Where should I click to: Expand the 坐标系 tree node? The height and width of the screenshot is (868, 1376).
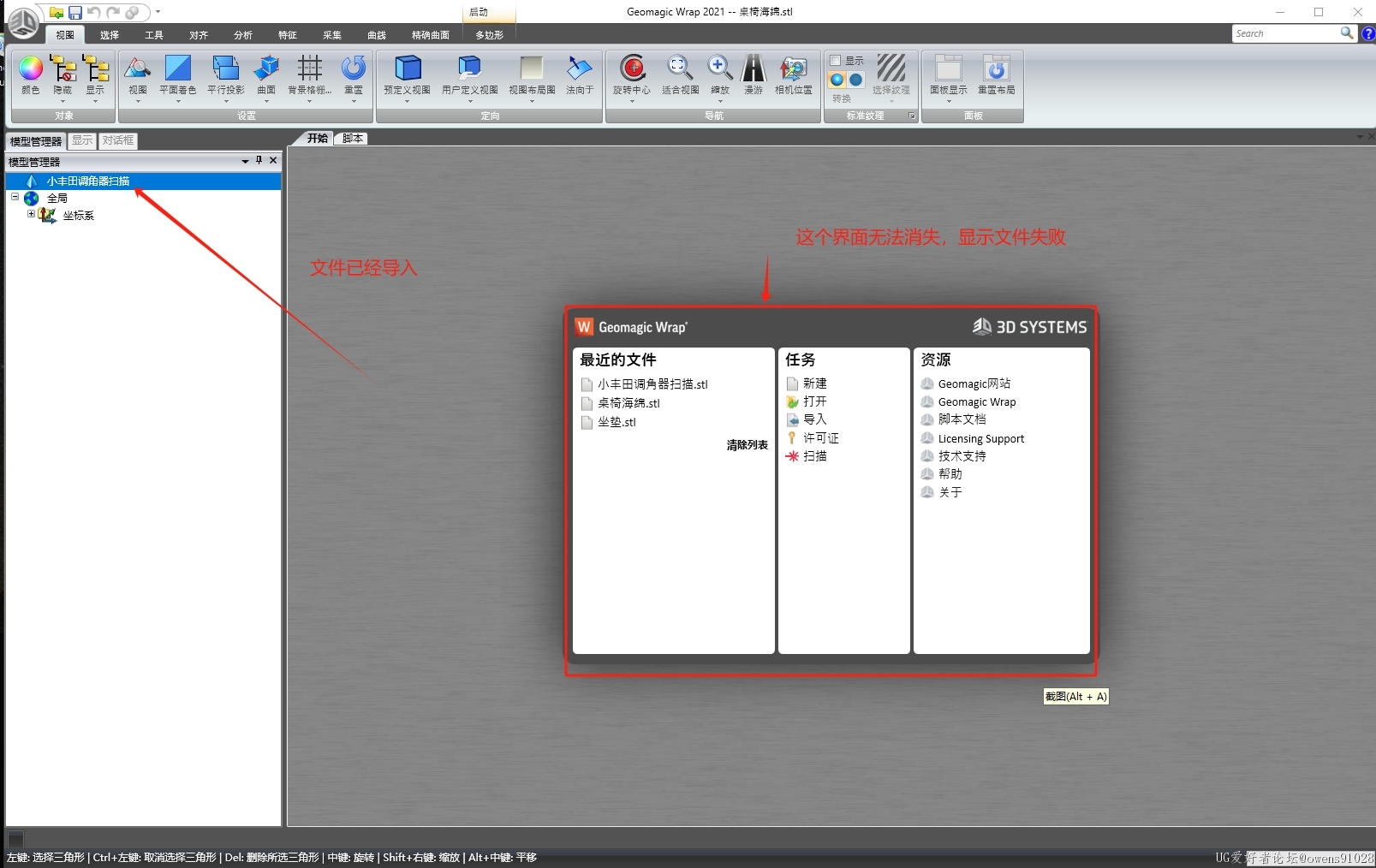[31, 214]
